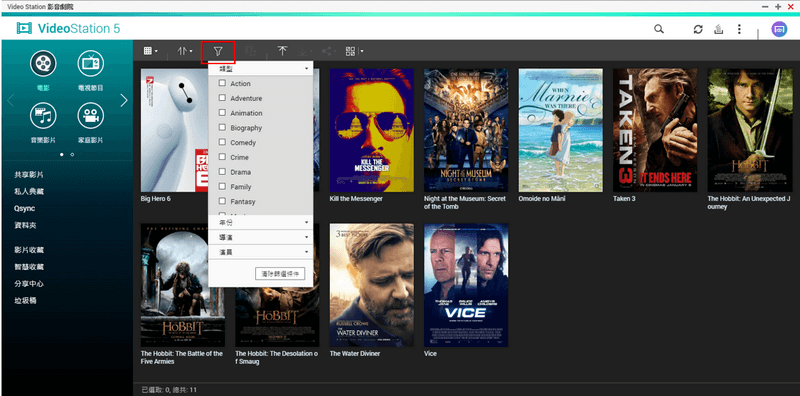Screen dimensions: 800x396
Task: Check the Action genre checkbox
Action: [x=222, y=83]
